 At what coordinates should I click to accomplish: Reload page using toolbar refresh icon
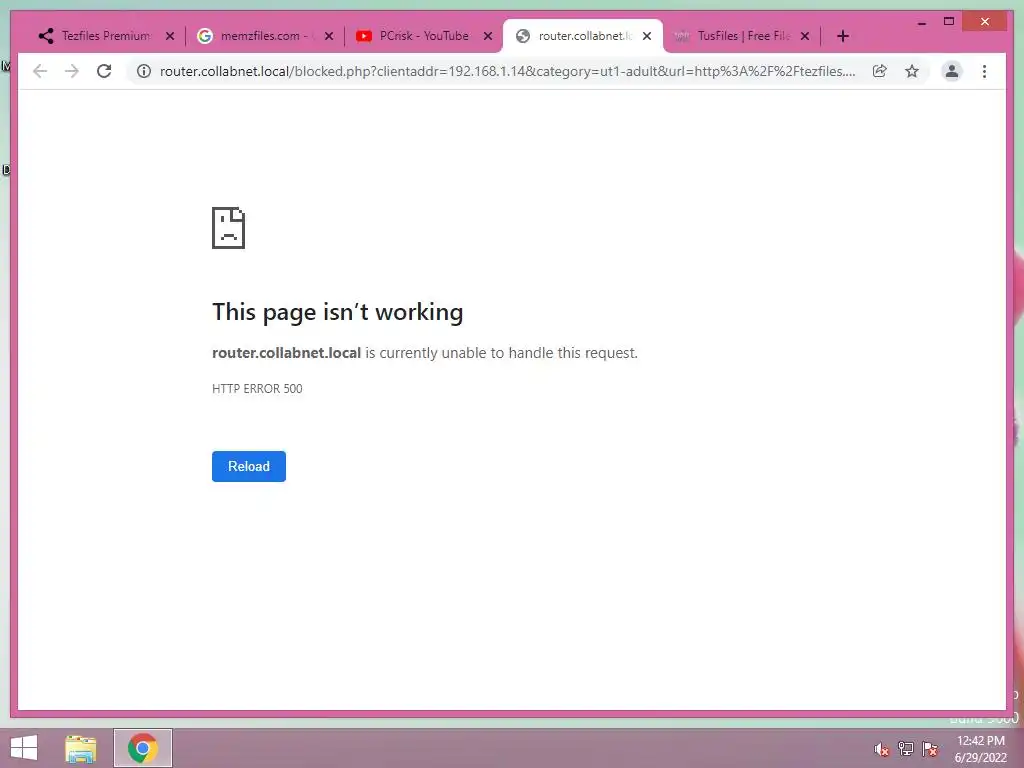point(104,71)
